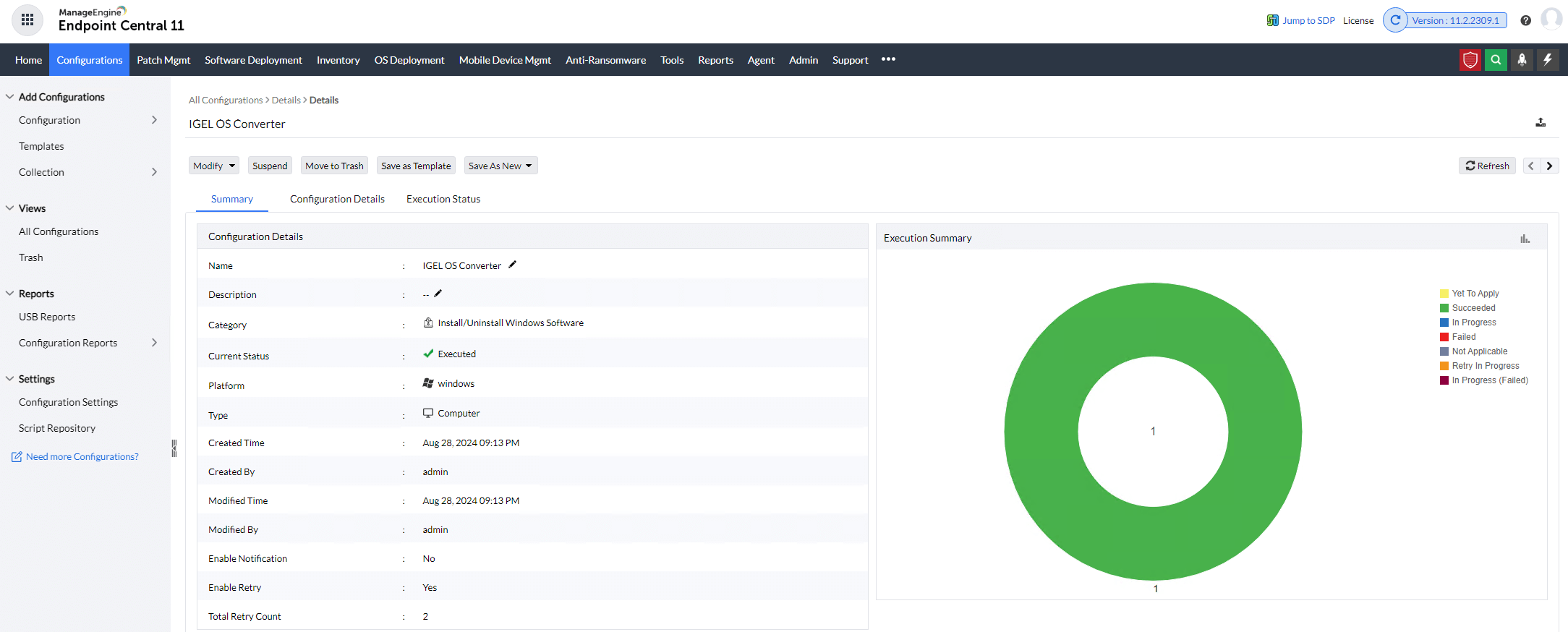Go to the next configuration arrow
Viewport: 1568px width, 632px height.
[1550, 166]
